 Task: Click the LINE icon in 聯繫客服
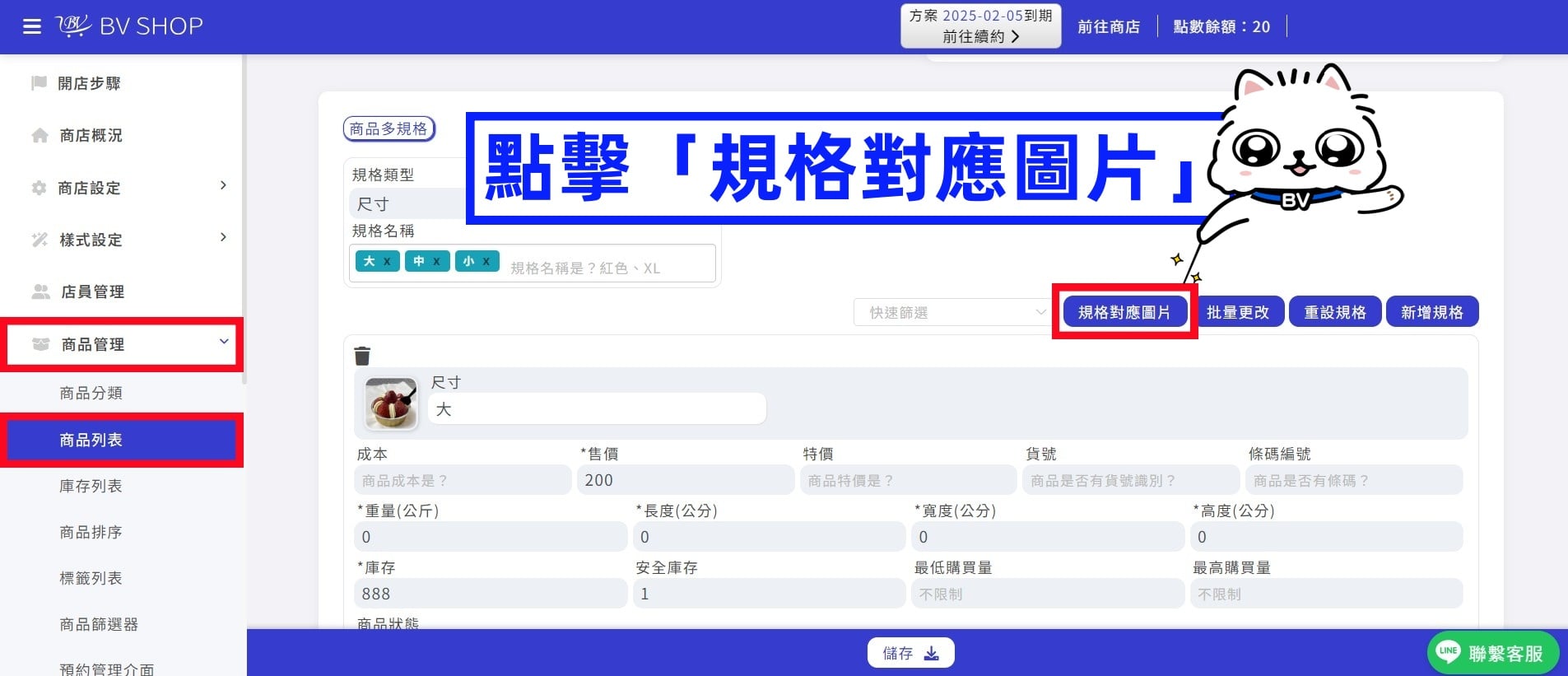point(1449,652)
